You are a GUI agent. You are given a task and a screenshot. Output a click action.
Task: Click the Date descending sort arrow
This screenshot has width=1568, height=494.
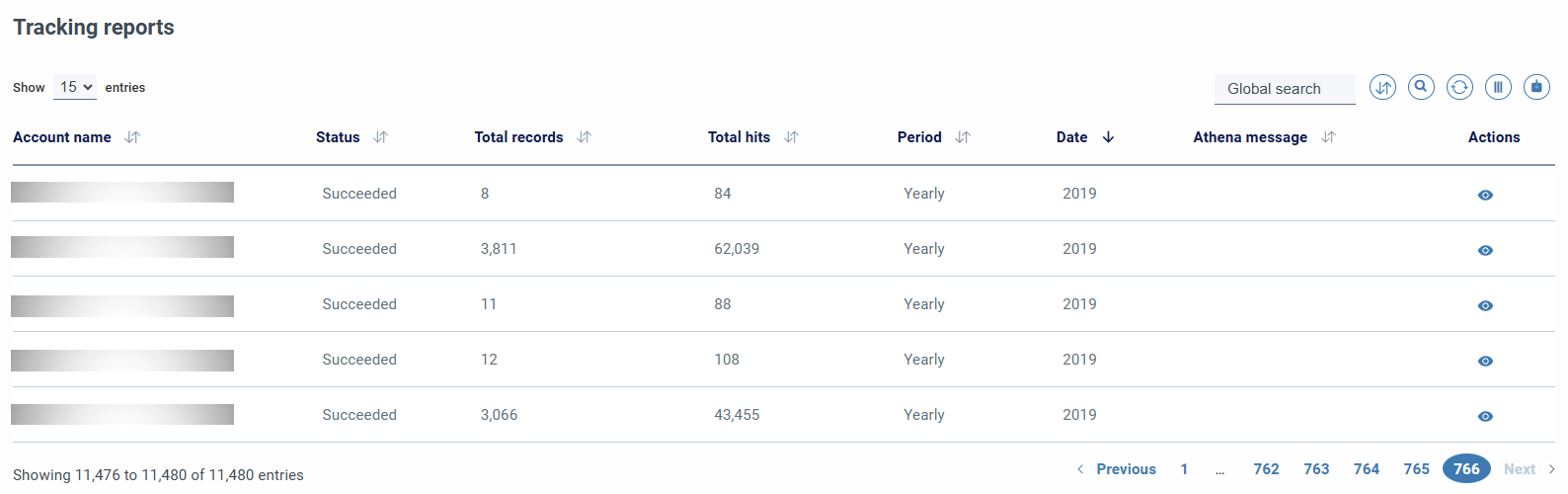1108,137
